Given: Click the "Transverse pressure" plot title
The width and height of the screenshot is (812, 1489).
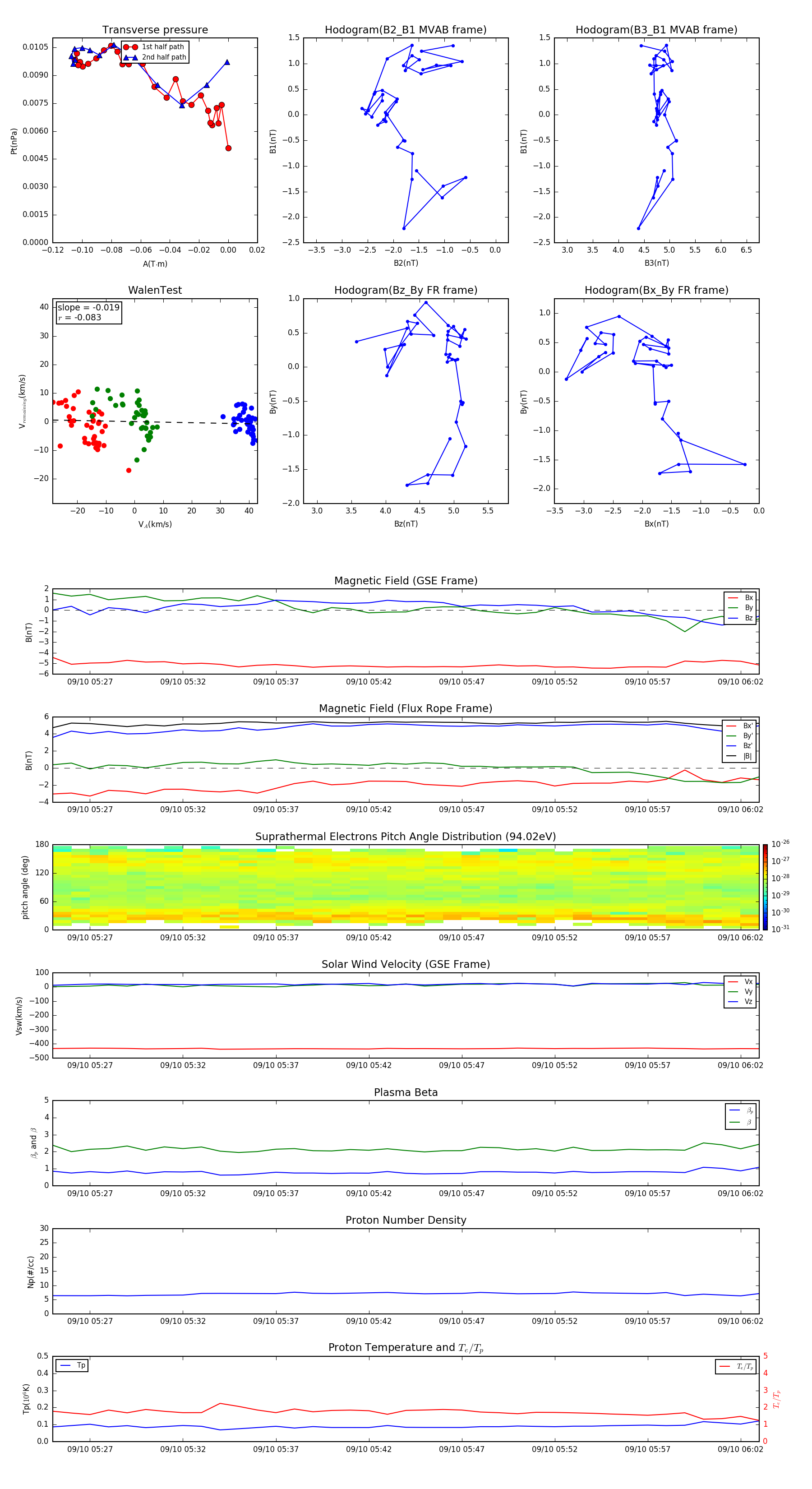Looking at the screenshot, I should 155,30.
